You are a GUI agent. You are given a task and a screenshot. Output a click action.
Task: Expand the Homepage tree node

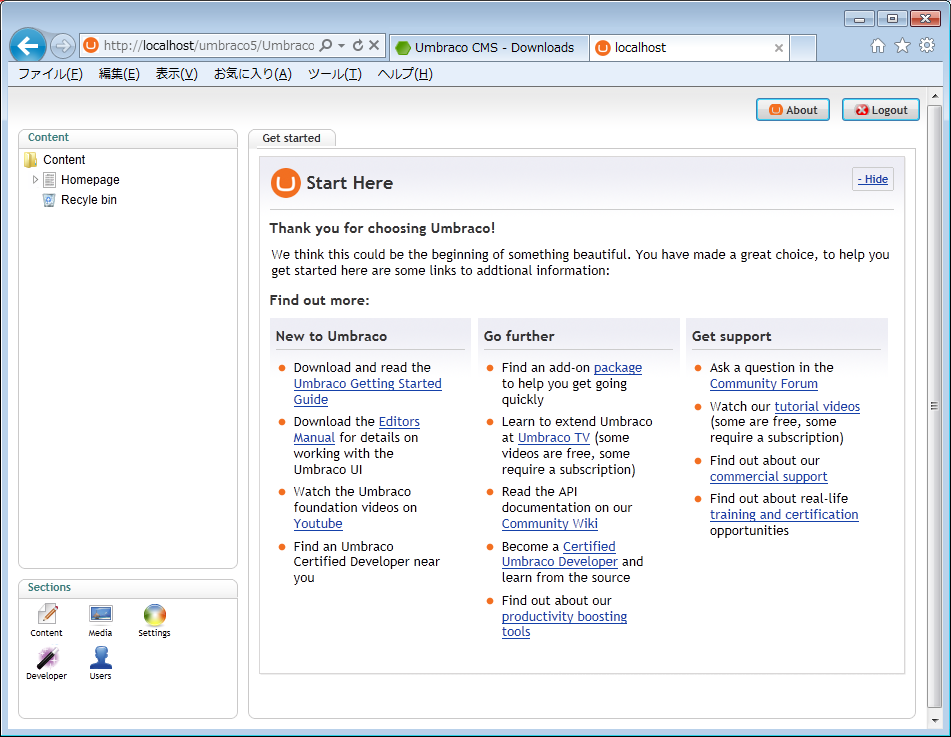tap(36, 180)
